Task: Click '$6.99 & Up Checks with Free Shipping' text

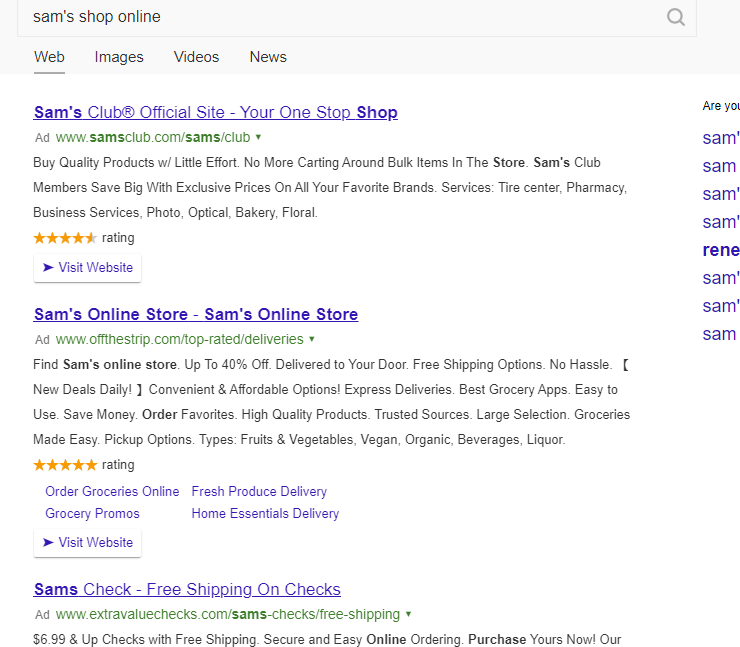Action: tap(145, 639)
